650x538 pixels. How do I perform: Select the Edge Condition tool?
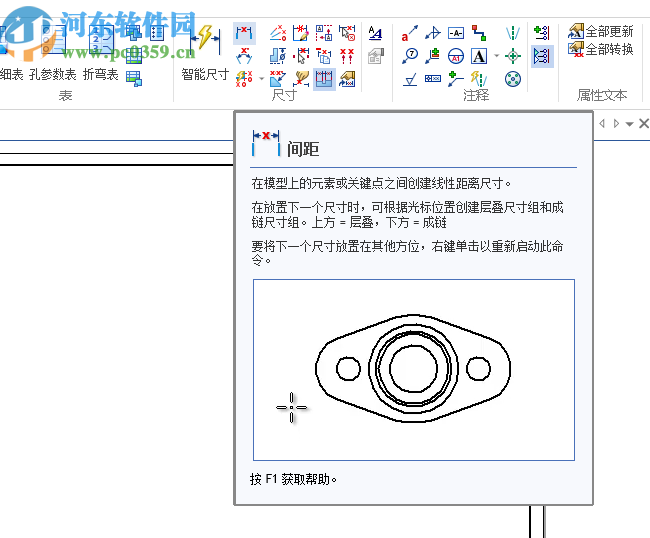456,78
